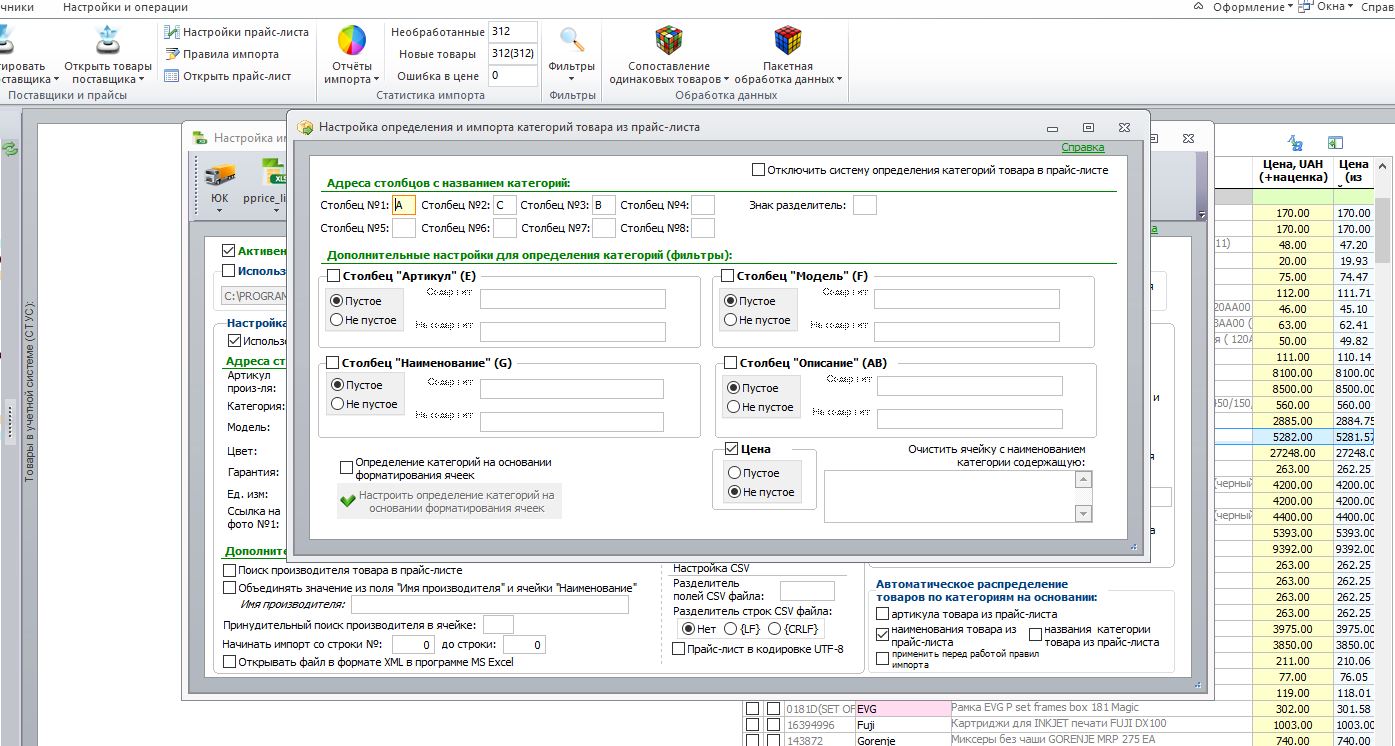Open the Отчёты импорта color wheel icon
The height and width of the screenshot is (746, 1395).
click(352, 41)
